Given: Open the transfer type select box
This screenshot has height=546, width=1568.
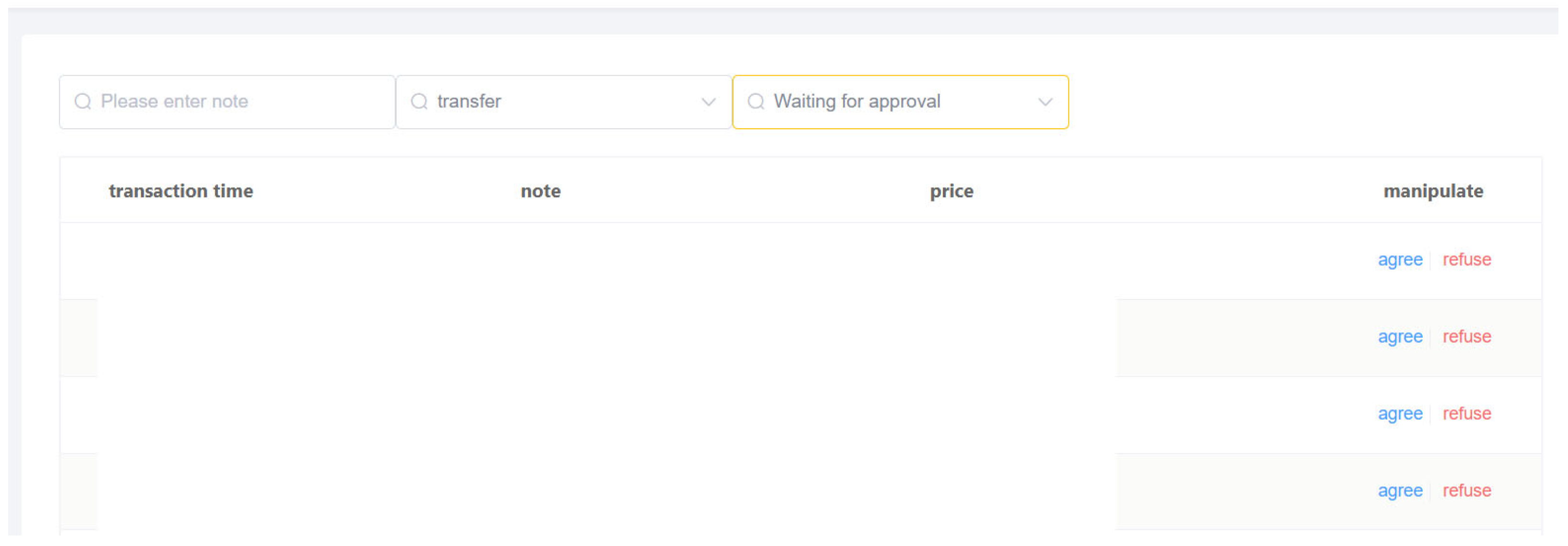Looking at the screenshot, I should coord(564,102).
